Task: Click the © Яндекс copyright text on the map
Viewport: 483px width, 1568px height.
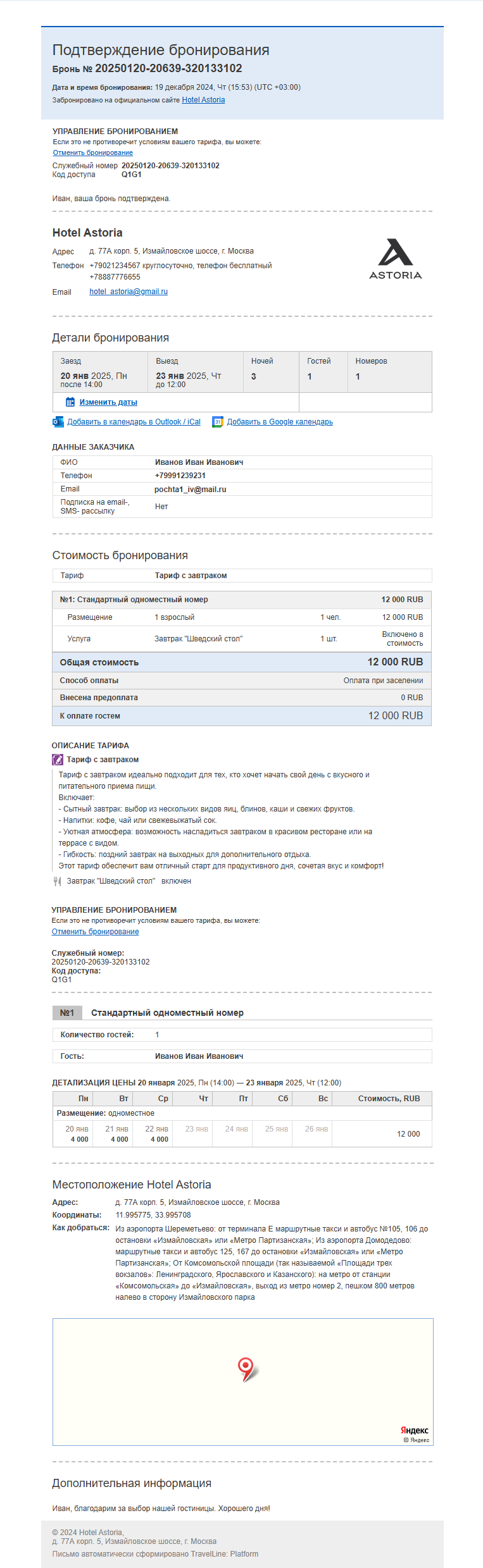Action: [x=417, y=1440]
